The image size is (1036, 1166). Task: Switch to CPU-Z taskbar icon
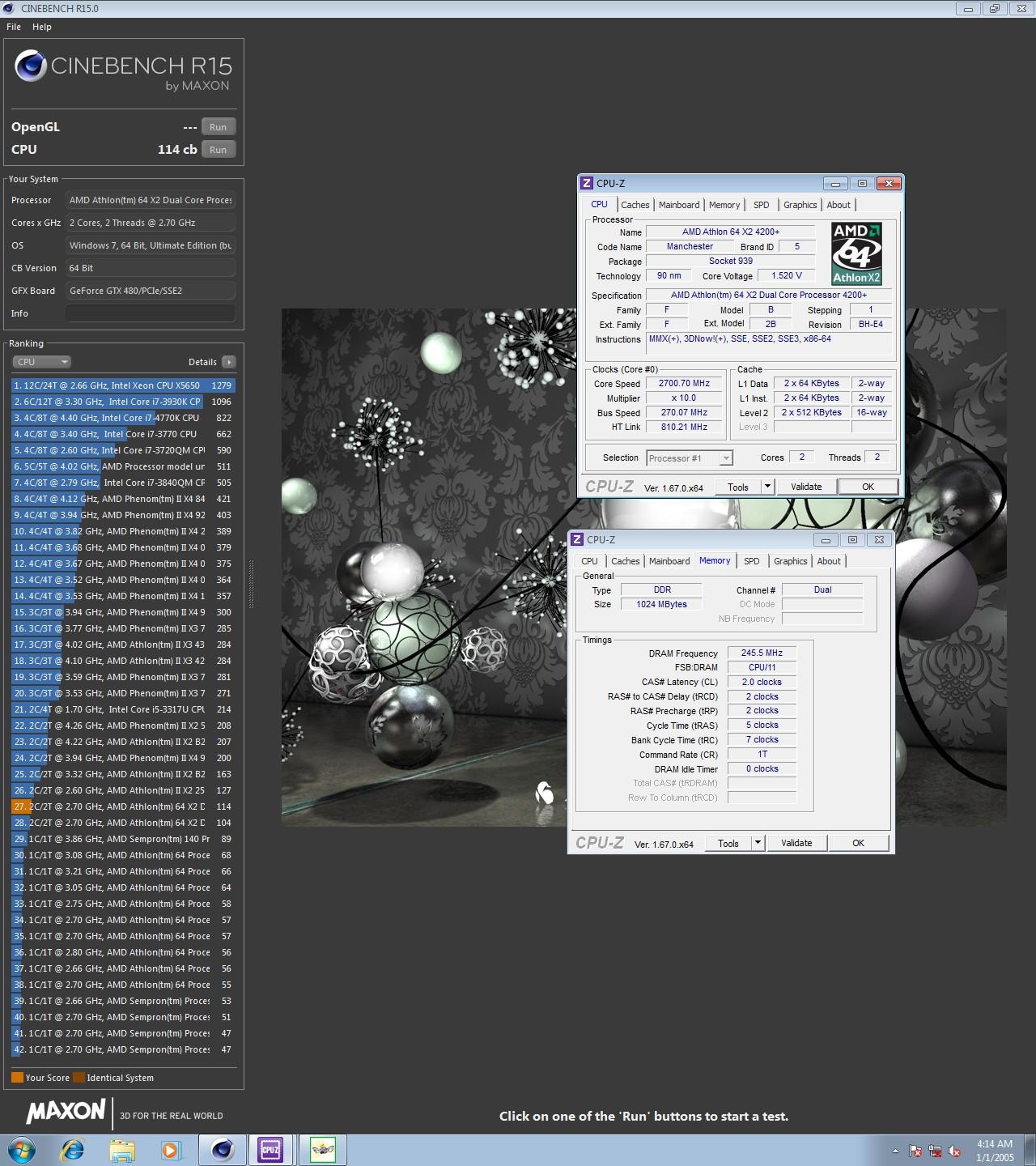tap(270, 1150)
